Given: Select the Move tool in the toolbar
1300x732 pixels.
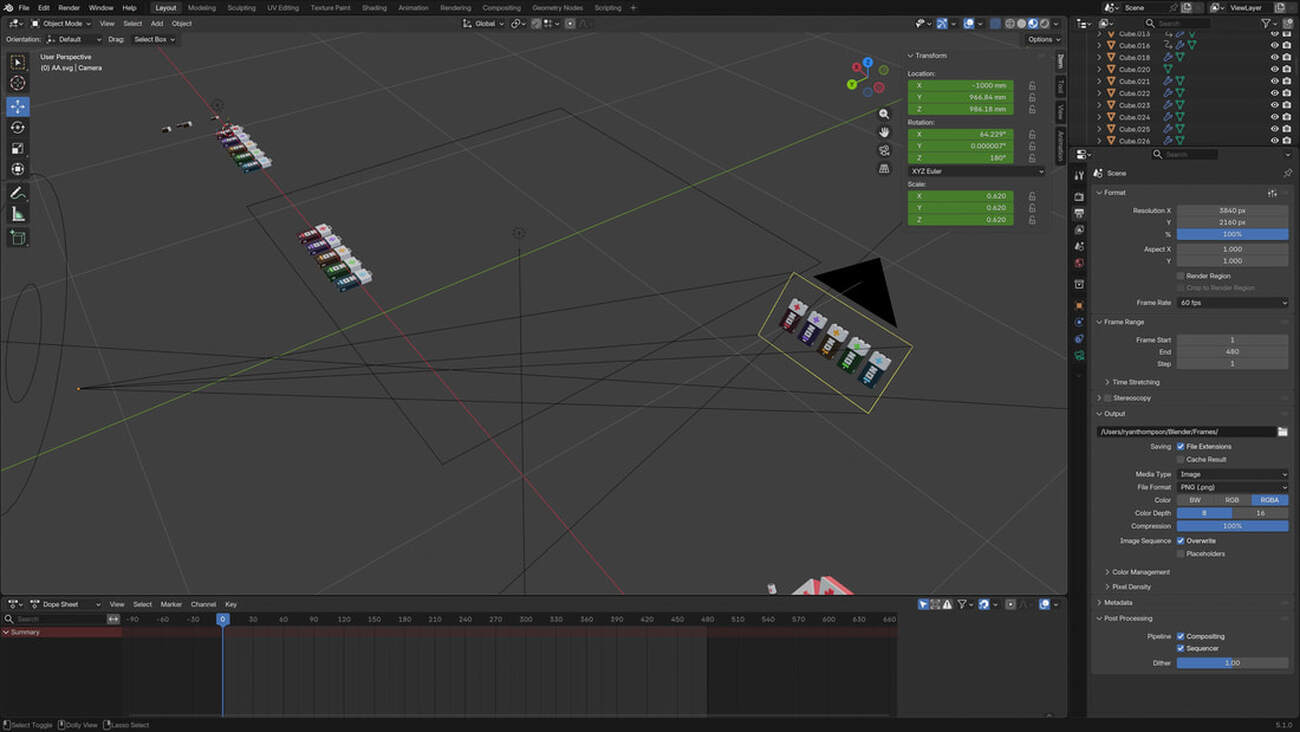Looking at the screenshot, I should pyautogui.click(x=18, y=106).
